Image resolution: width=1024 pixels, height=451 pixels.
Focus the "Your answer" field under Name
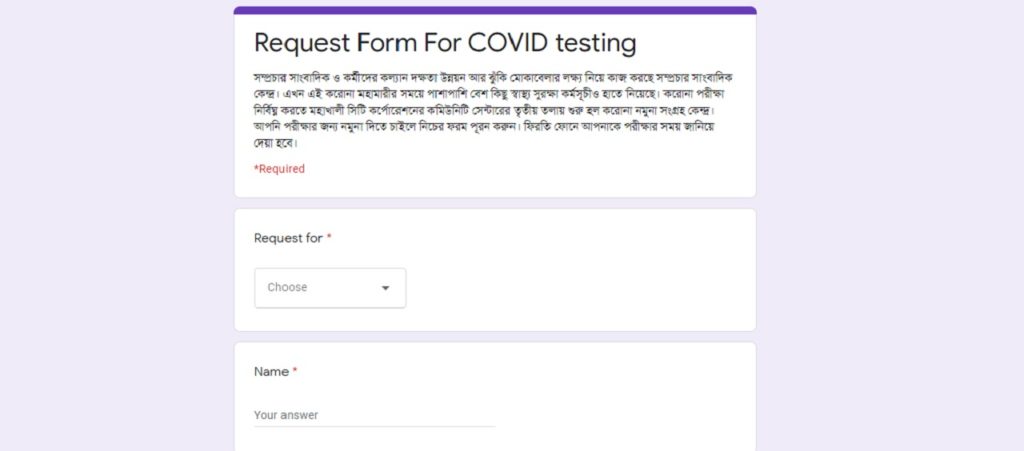(x=374, y=415)
